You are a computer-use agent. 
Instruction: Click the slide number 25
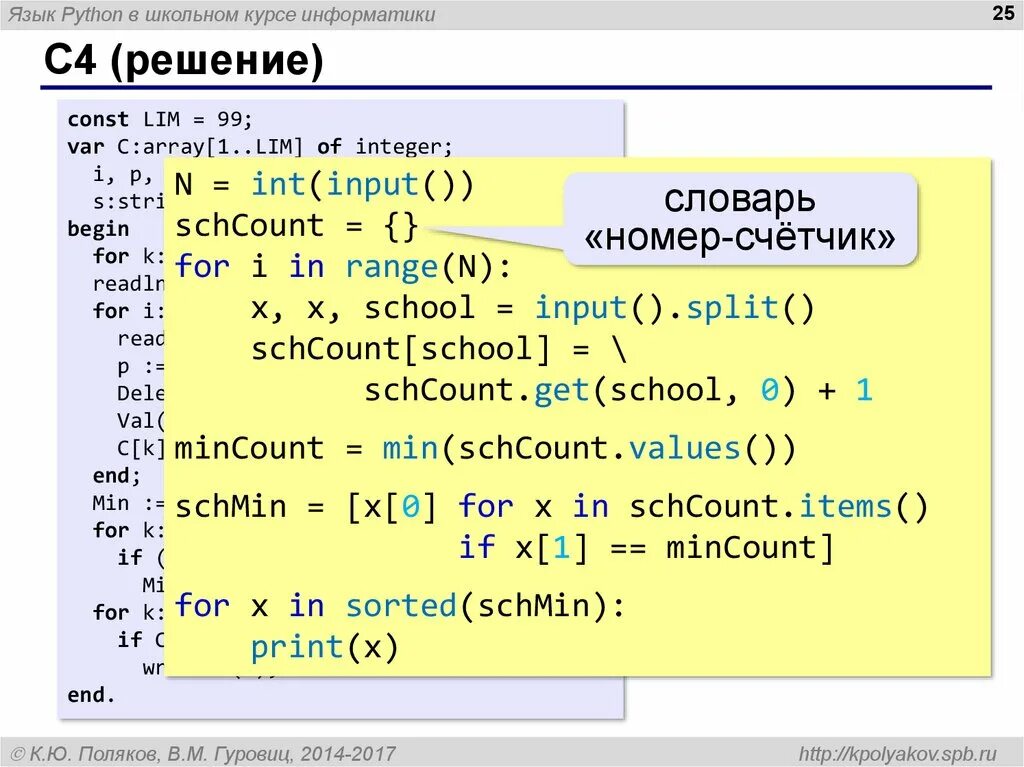point(1002,13)
